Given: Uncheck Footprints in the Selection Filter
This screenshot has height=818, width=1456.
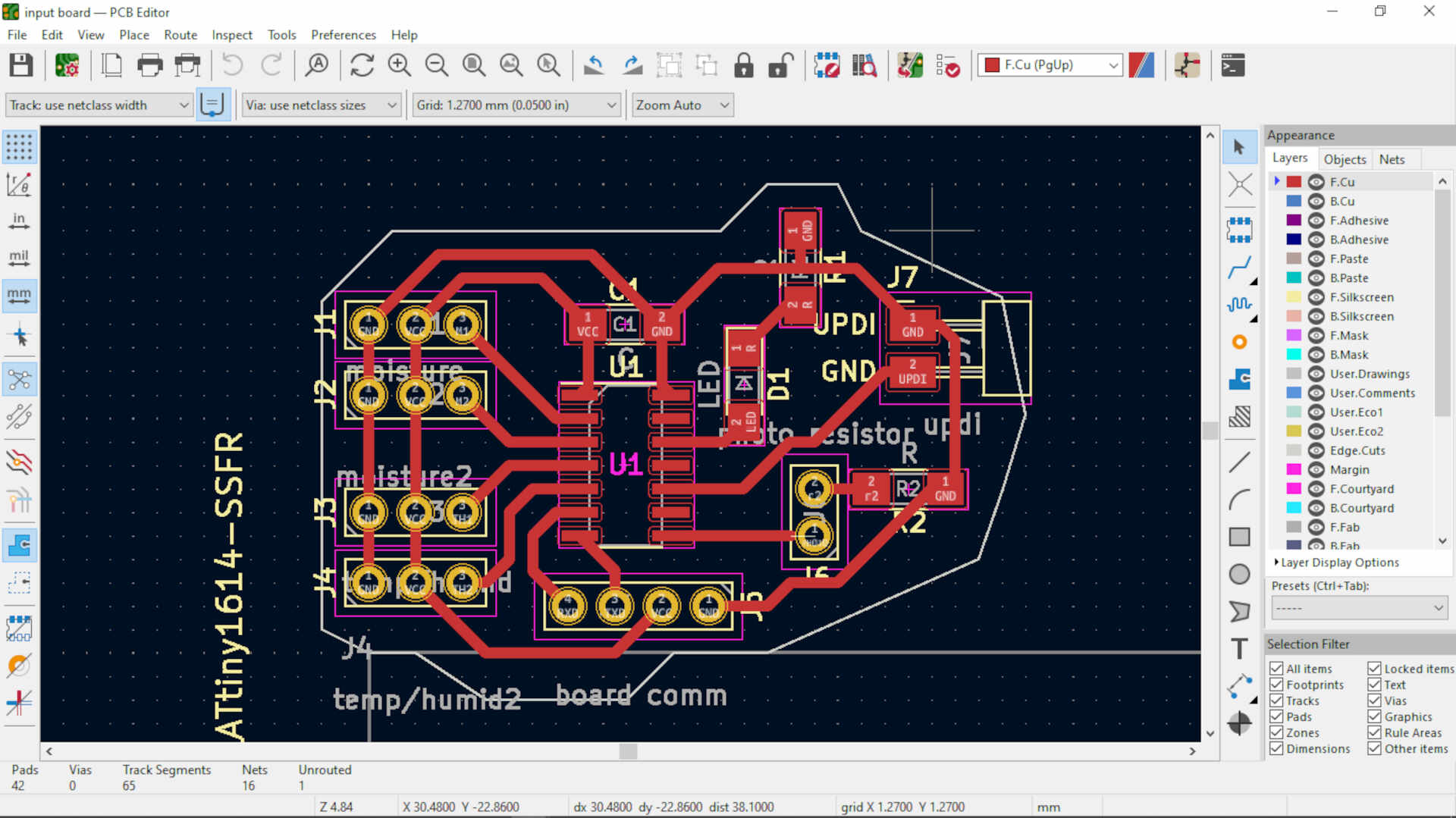Looking at the screenshot, I should click(1278, 684).
